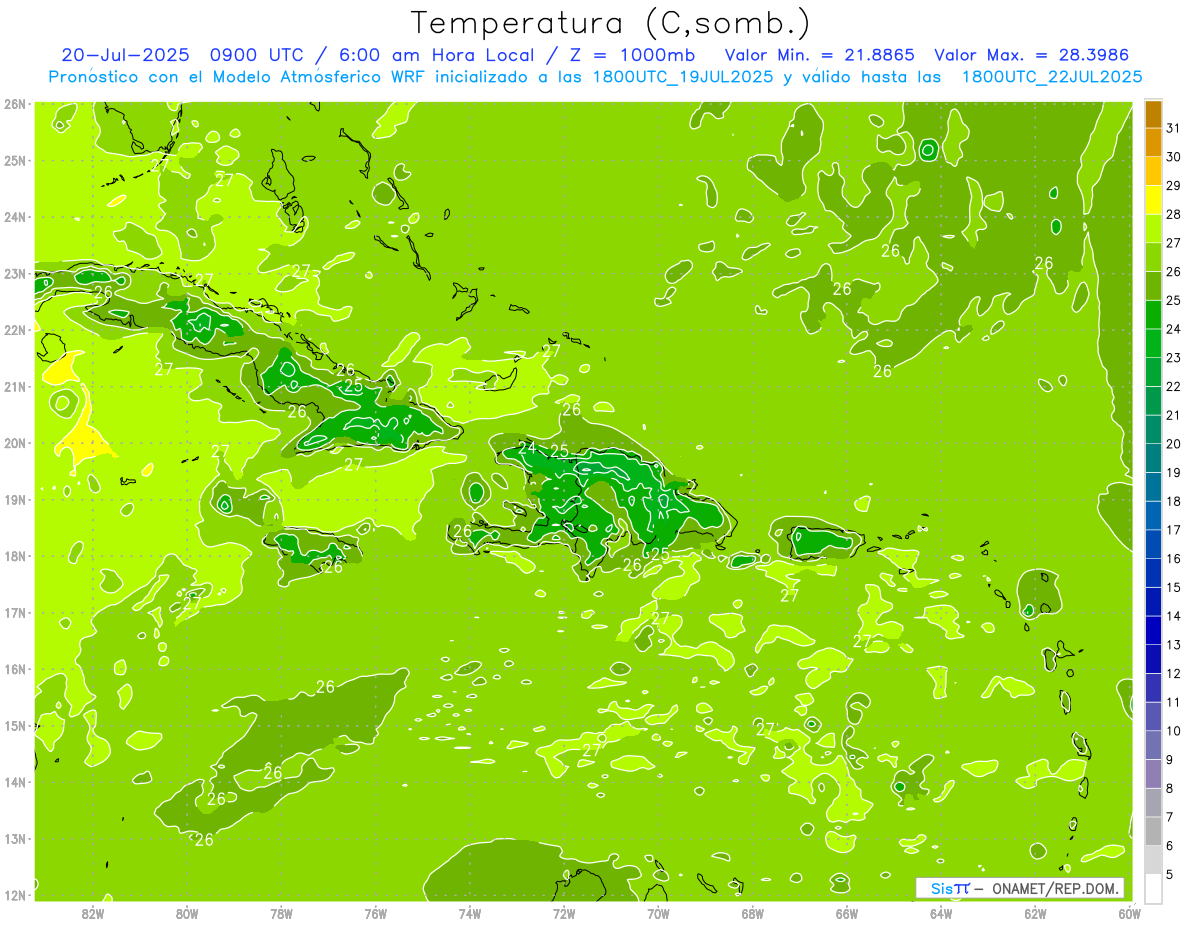Click the "24N" latitude axis label
The image size is (1200, 927).
tap(15, 217)
